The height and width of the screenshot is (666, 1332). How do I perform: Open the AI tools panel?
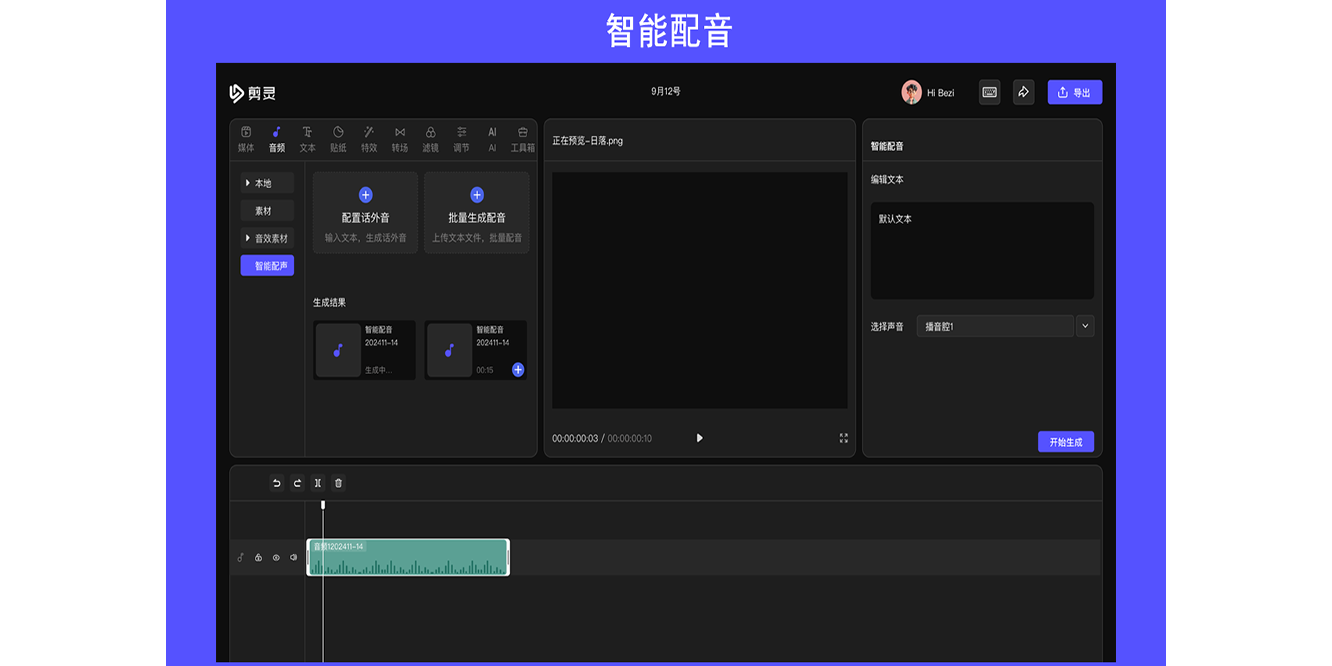492,138
